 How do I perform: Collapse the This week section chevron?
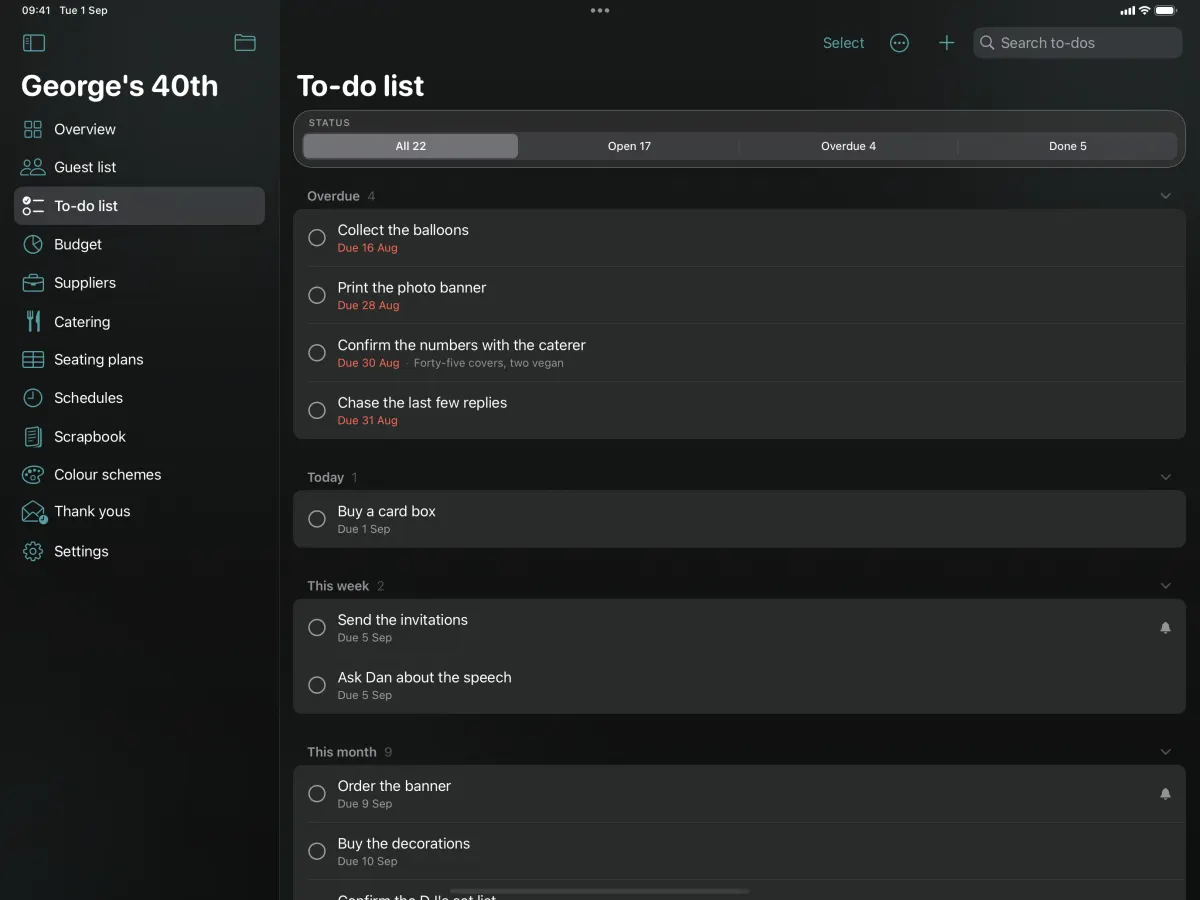click(1165, 586)
